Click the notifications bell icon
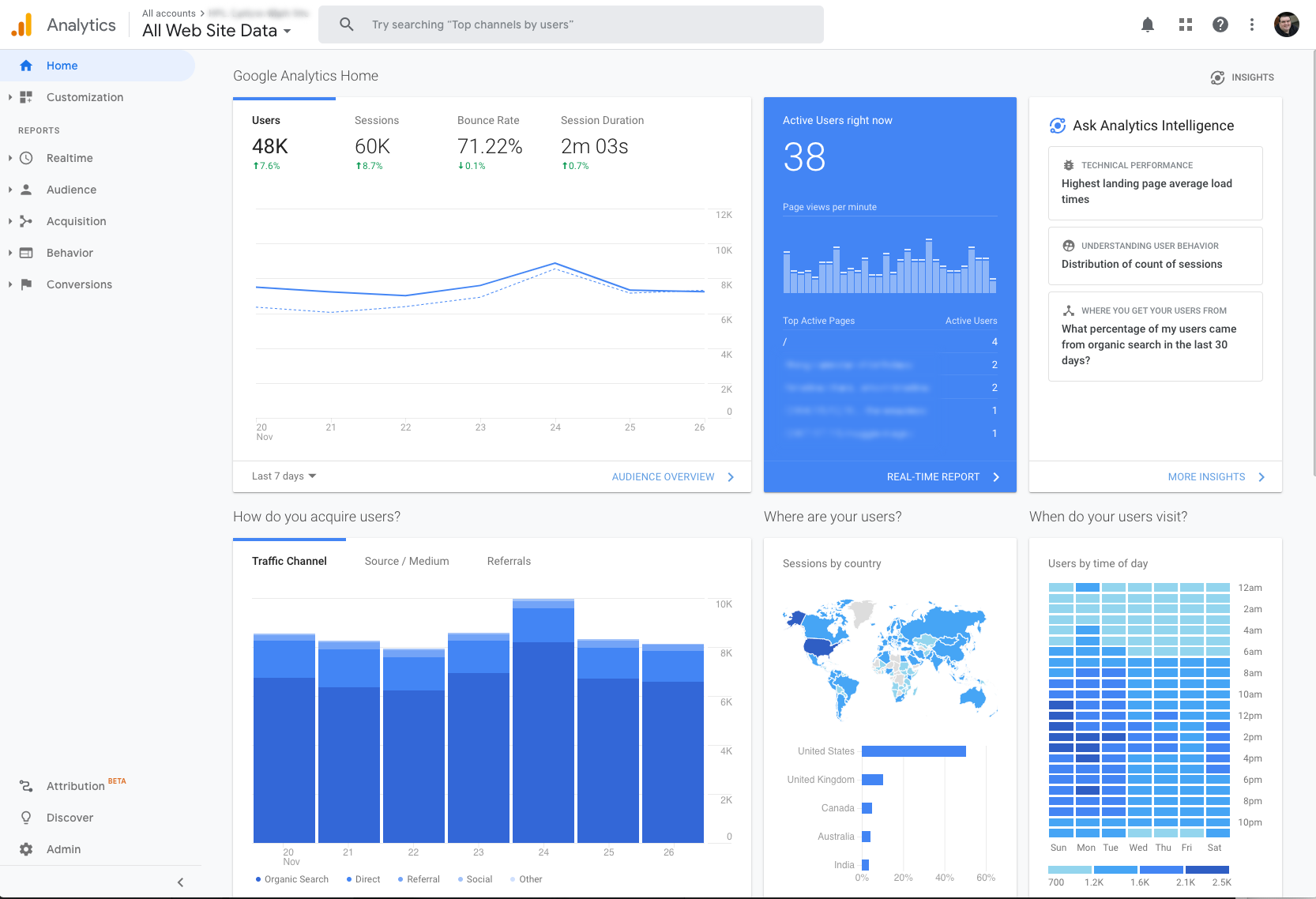The width and height of the screenshot is (1316, 899). click(x=1148, y=24)
